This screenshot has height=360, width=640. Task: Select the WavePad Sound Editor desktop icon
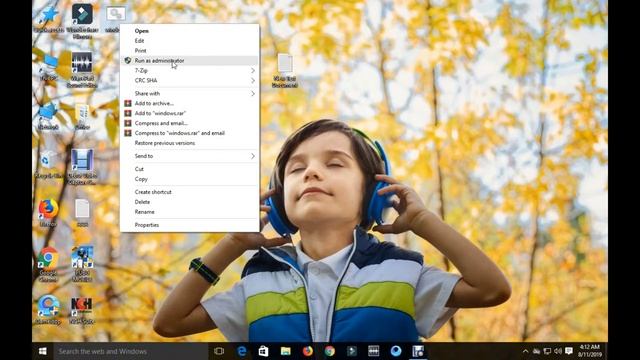[x=82, y=69]
